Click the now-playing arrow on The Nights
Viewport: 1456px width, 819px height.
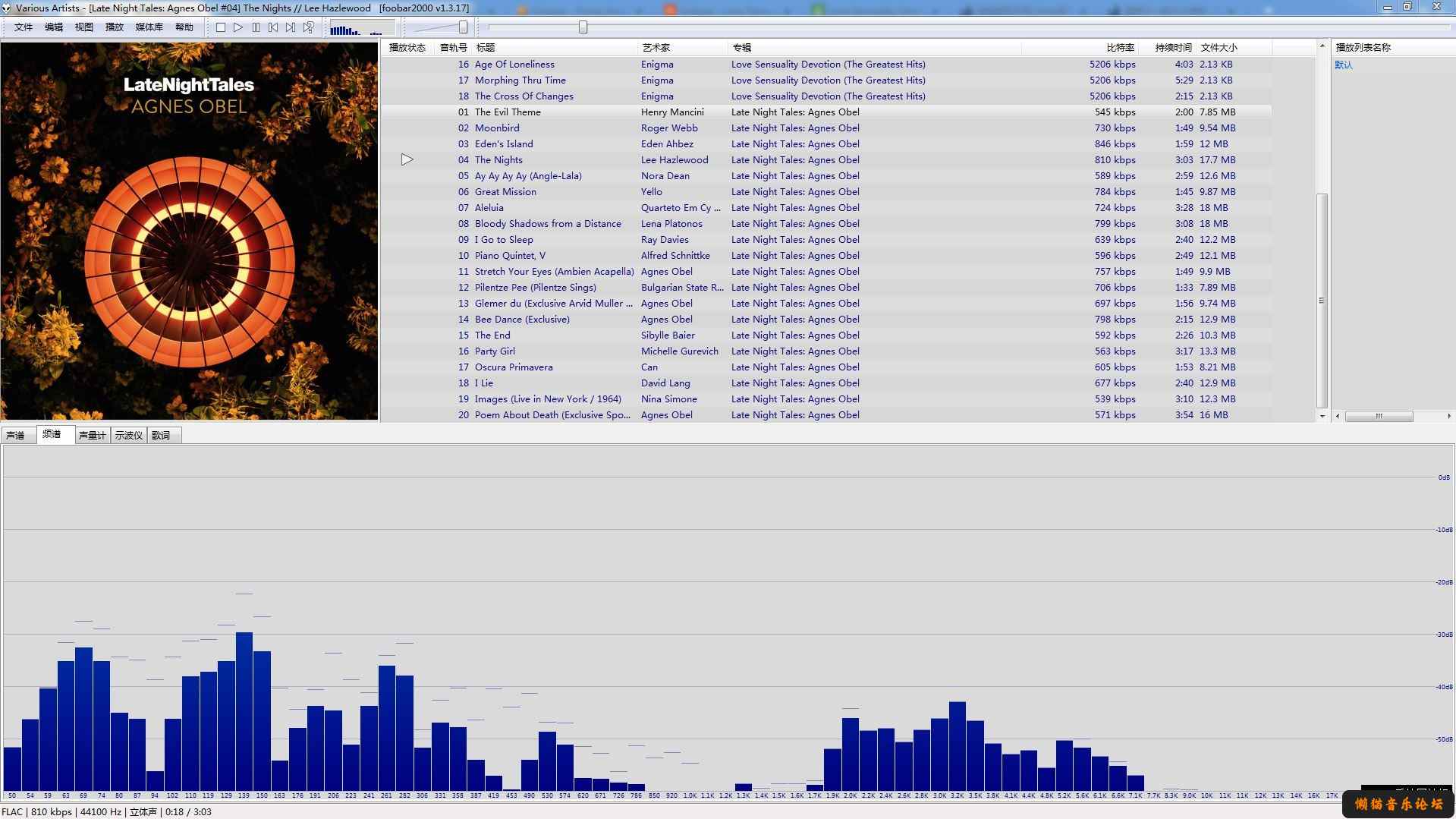pos(407,159)
